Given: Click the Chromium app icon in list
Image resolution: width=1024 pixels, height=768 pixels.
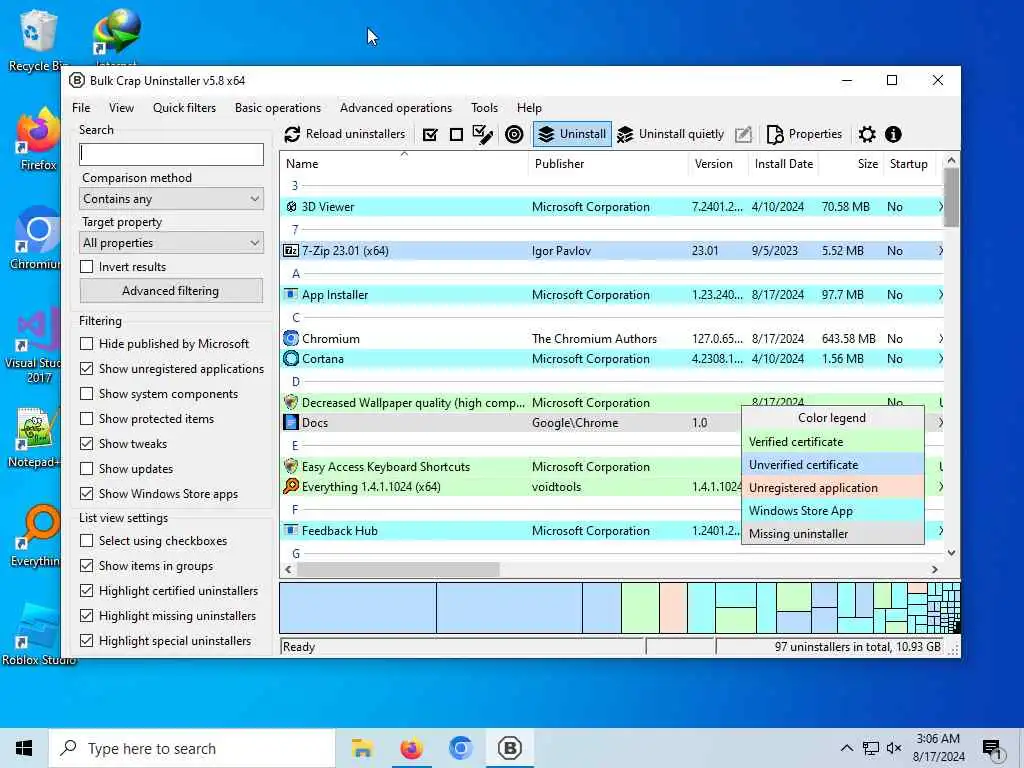Looking at the screenshot, I should [291, 338].
